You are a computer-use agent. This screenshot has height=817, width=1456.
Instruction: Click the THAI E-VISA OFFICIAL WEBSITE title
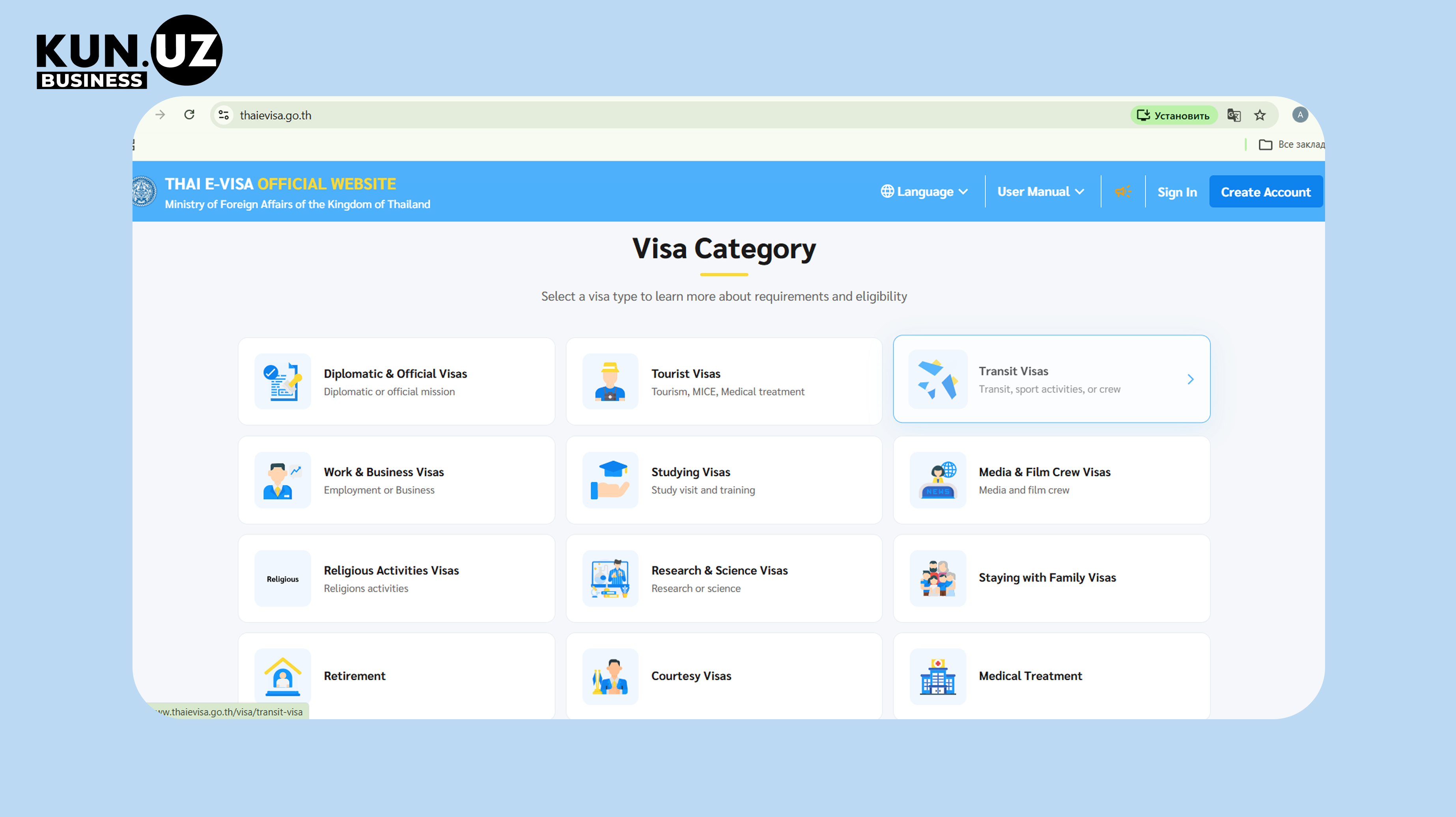(280, 184)
